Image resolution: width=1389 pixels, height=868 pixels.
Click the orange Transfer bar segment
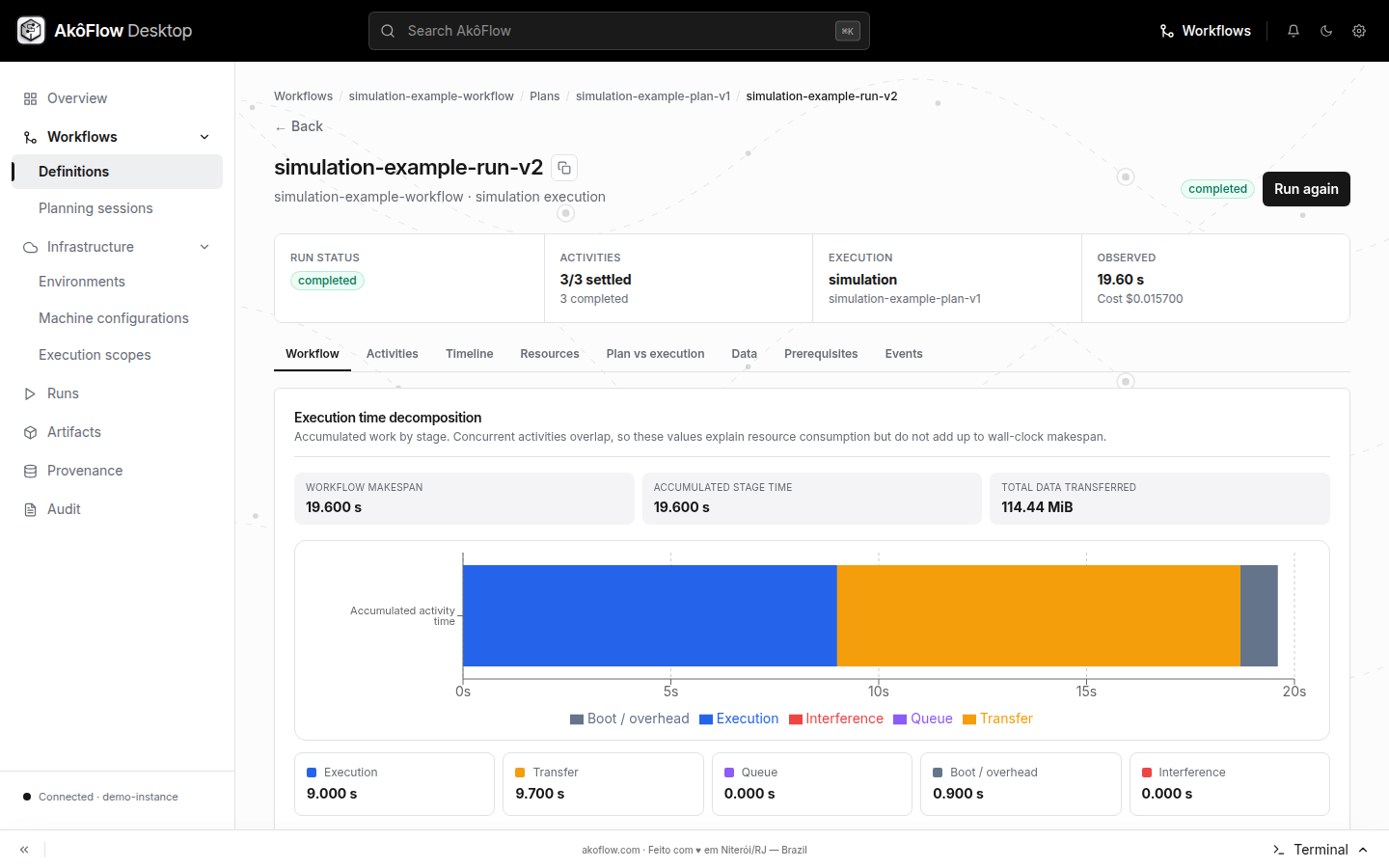click(1039, 615)
